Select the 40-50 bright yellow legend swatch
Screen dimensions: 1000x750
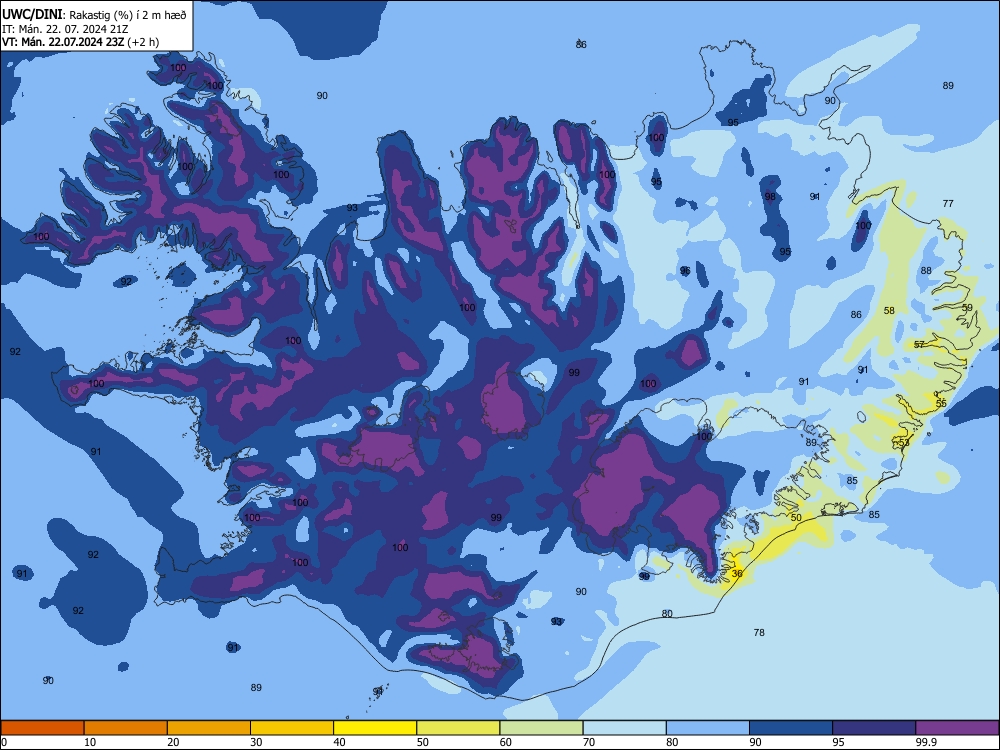coord(375,728)
